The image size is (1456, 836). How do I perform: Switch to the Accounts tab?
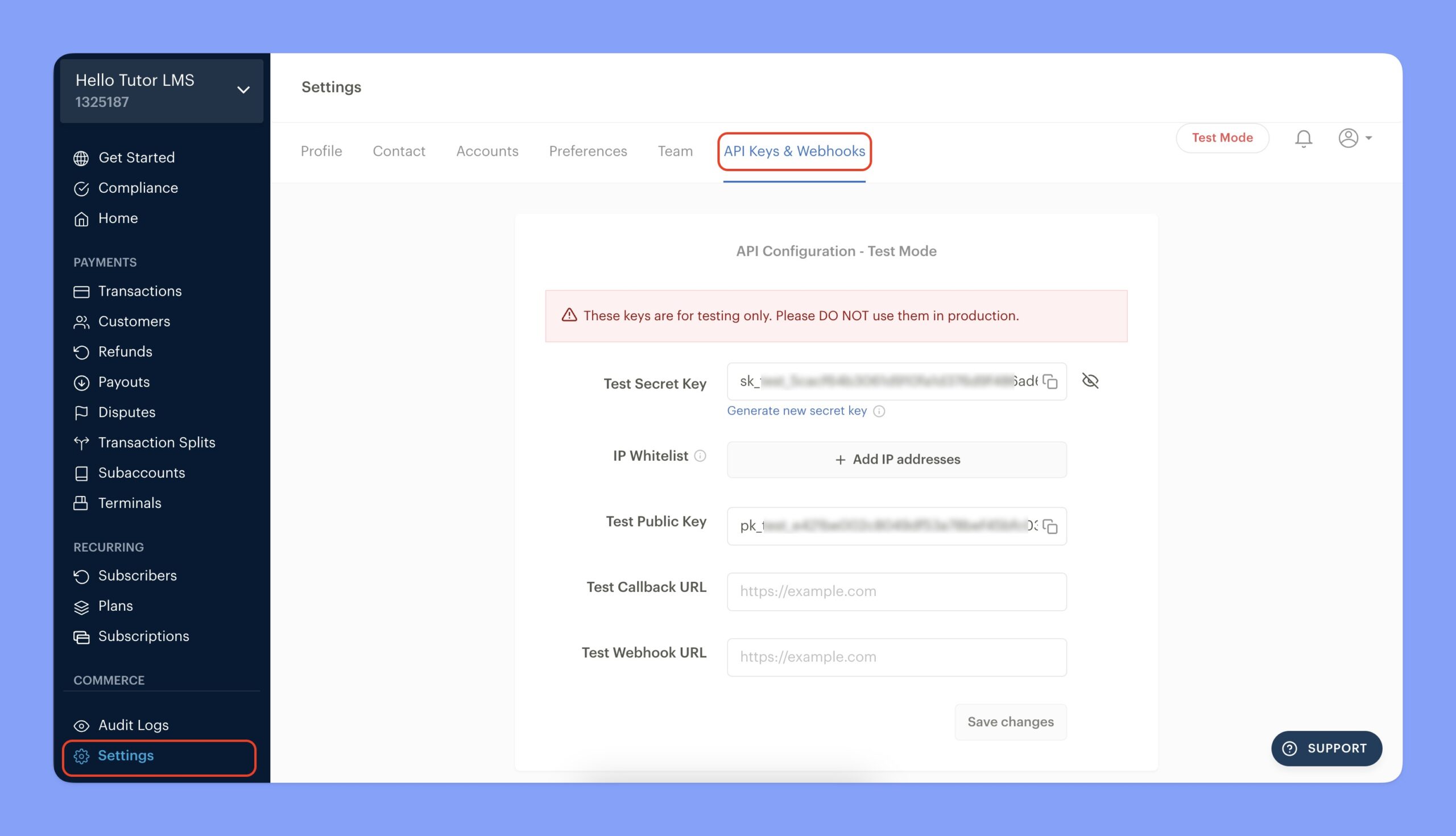pyautogui.click(x=487, y=151)
